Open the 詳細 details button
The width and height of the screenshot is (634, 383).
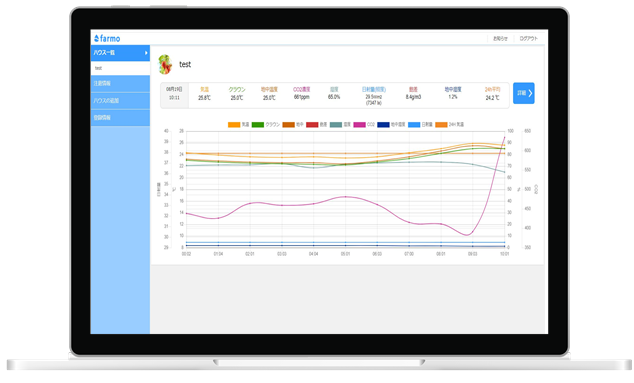click(x=524, y=93)
